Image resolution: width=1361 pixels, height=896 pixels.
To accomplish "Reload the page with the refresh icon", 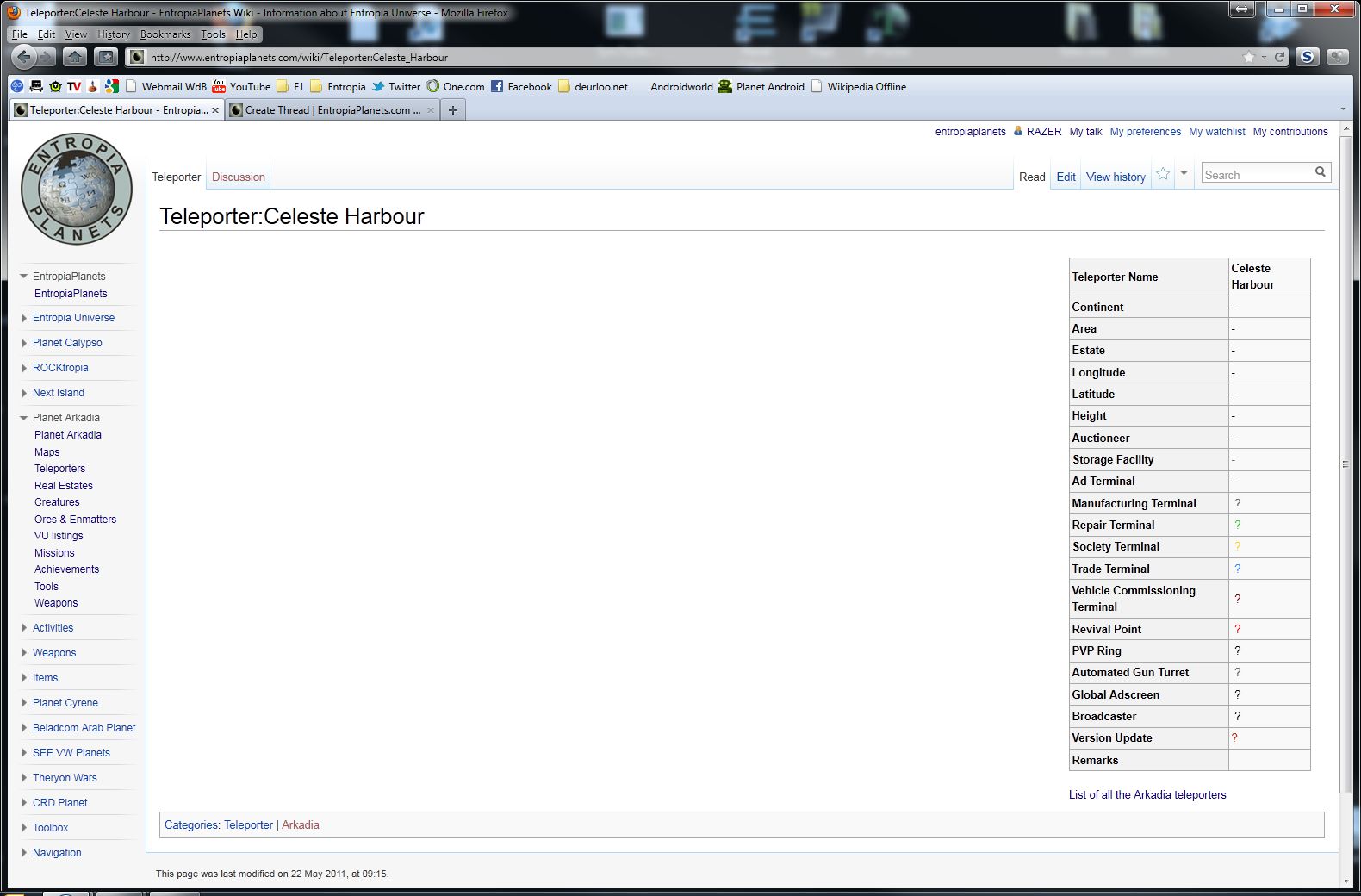I will coord(1280,58).
